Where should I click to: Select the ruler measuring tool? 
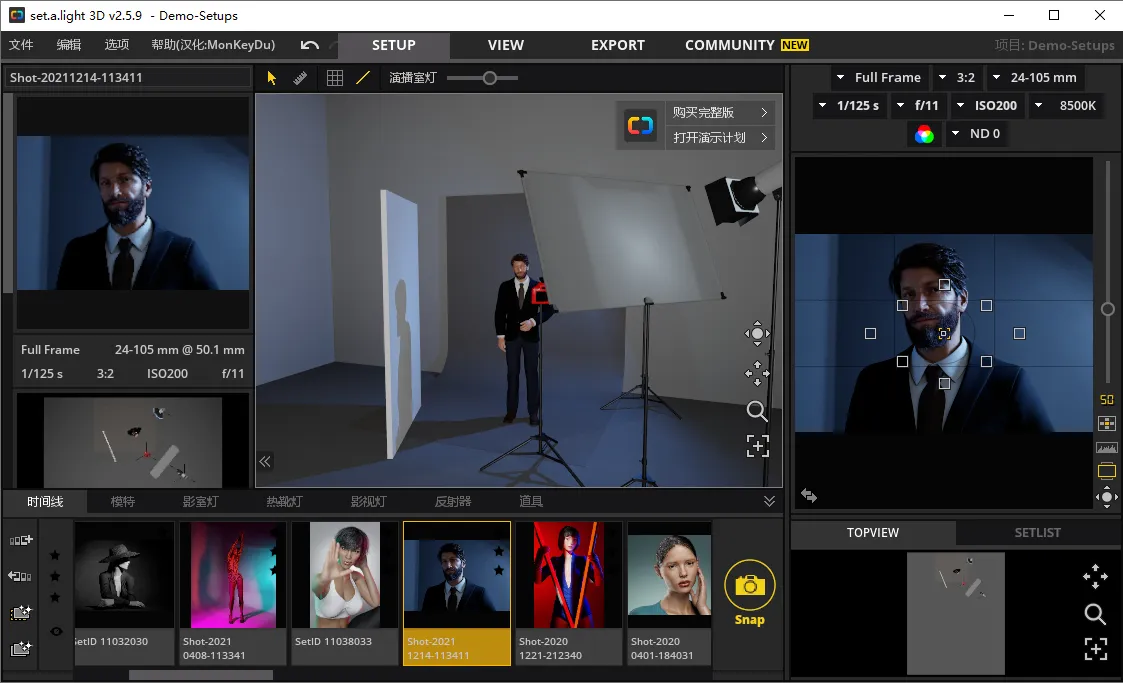pos(300,78)
